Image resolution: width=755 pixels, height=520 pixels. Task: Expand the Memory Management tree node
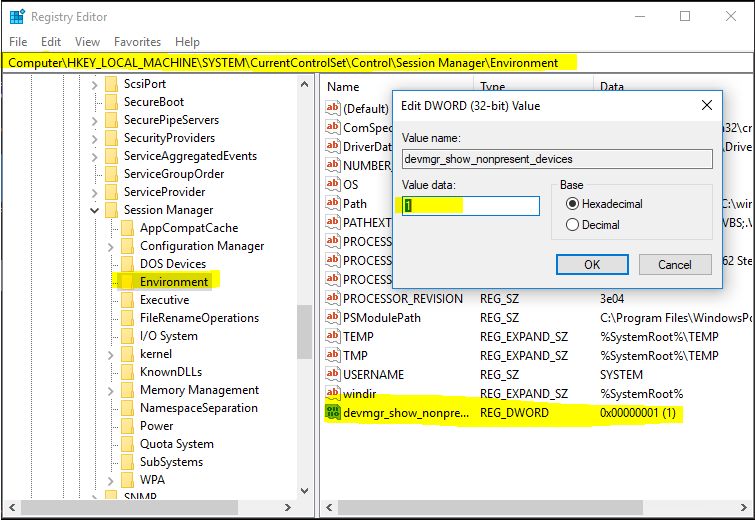point(111,391)
